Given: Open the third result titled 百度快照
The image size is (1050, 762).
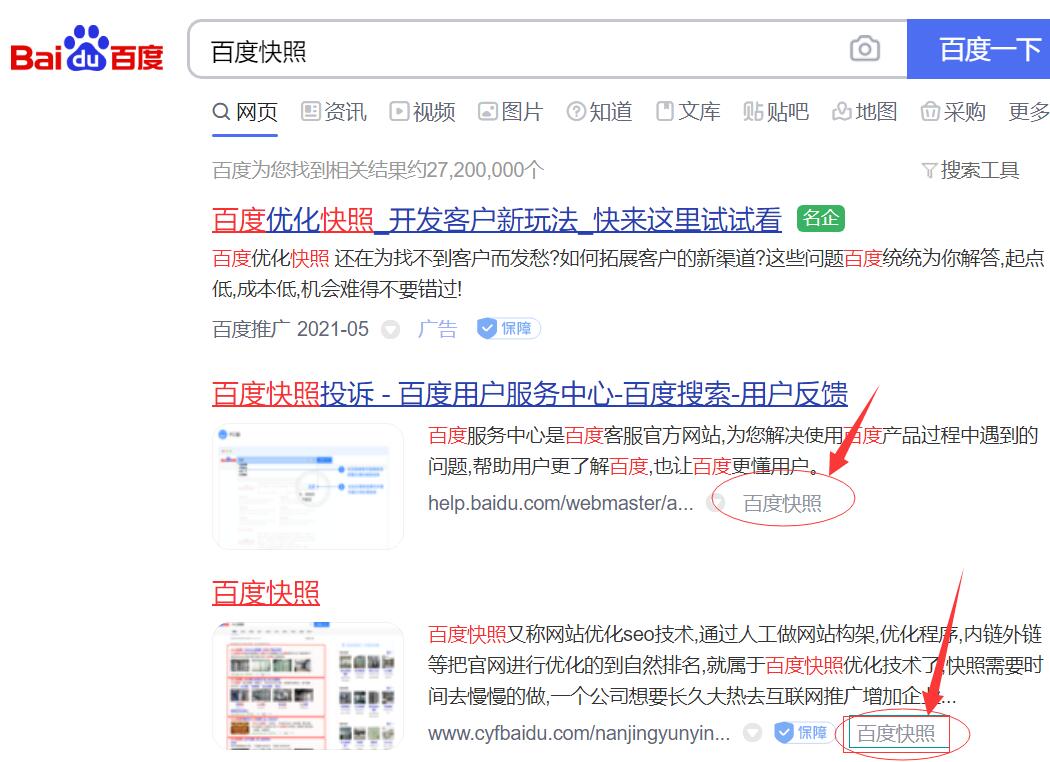Looking at the screenshot, I should coord(266,593).
